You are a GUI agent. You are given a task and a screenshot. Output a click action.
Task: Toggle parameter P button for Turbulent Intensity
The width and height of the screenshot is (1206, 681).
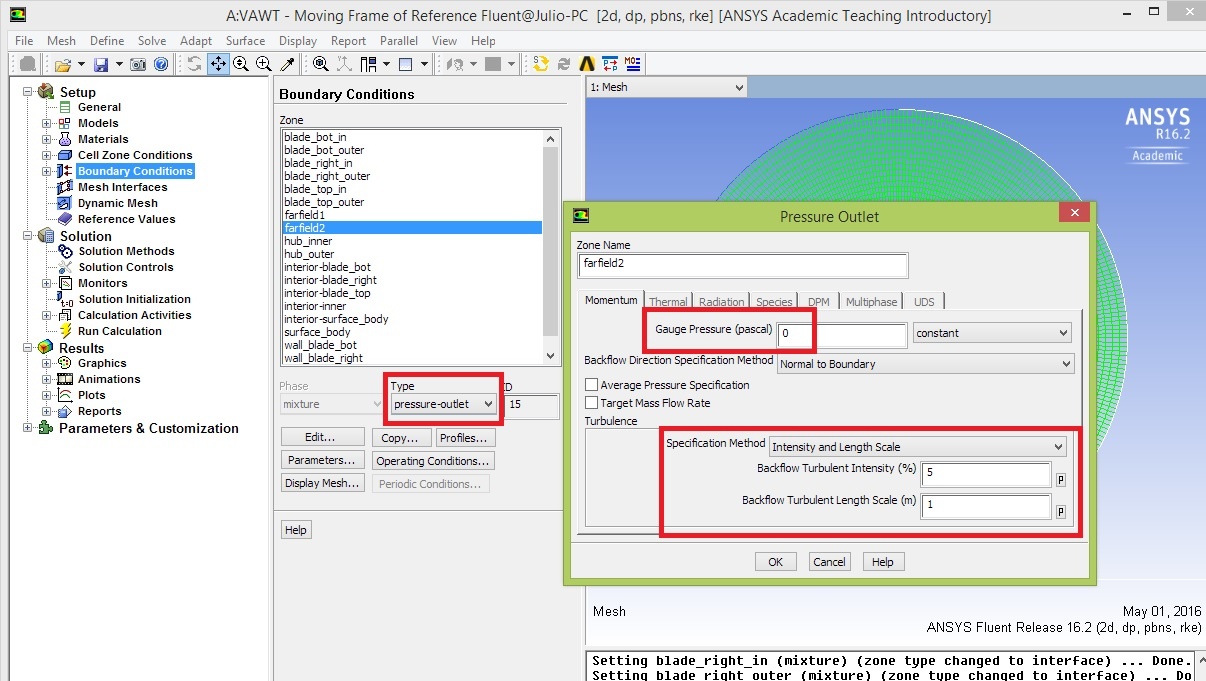[x=1061, y=479]
